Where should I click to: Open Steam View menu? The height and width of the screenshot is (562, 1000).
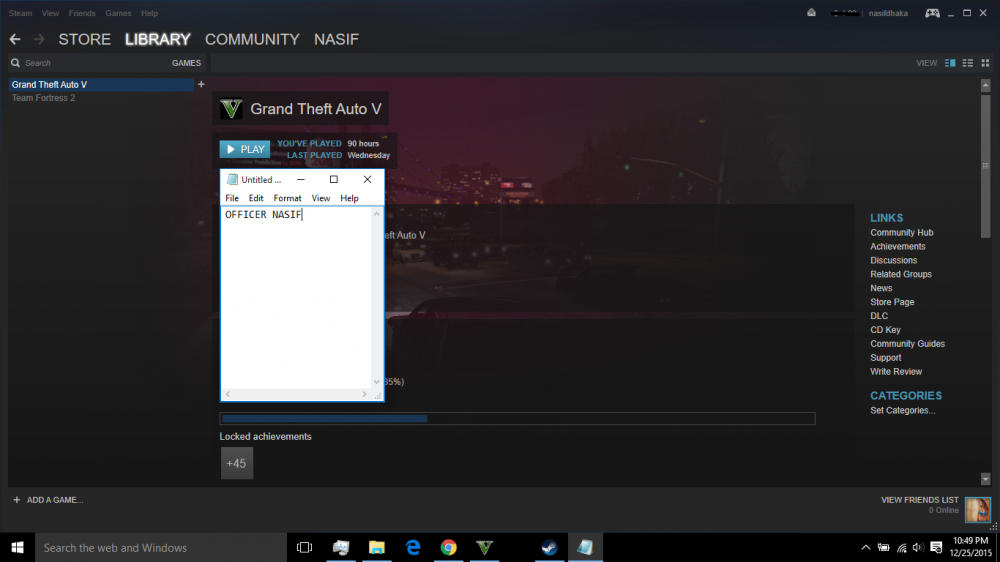50,13
